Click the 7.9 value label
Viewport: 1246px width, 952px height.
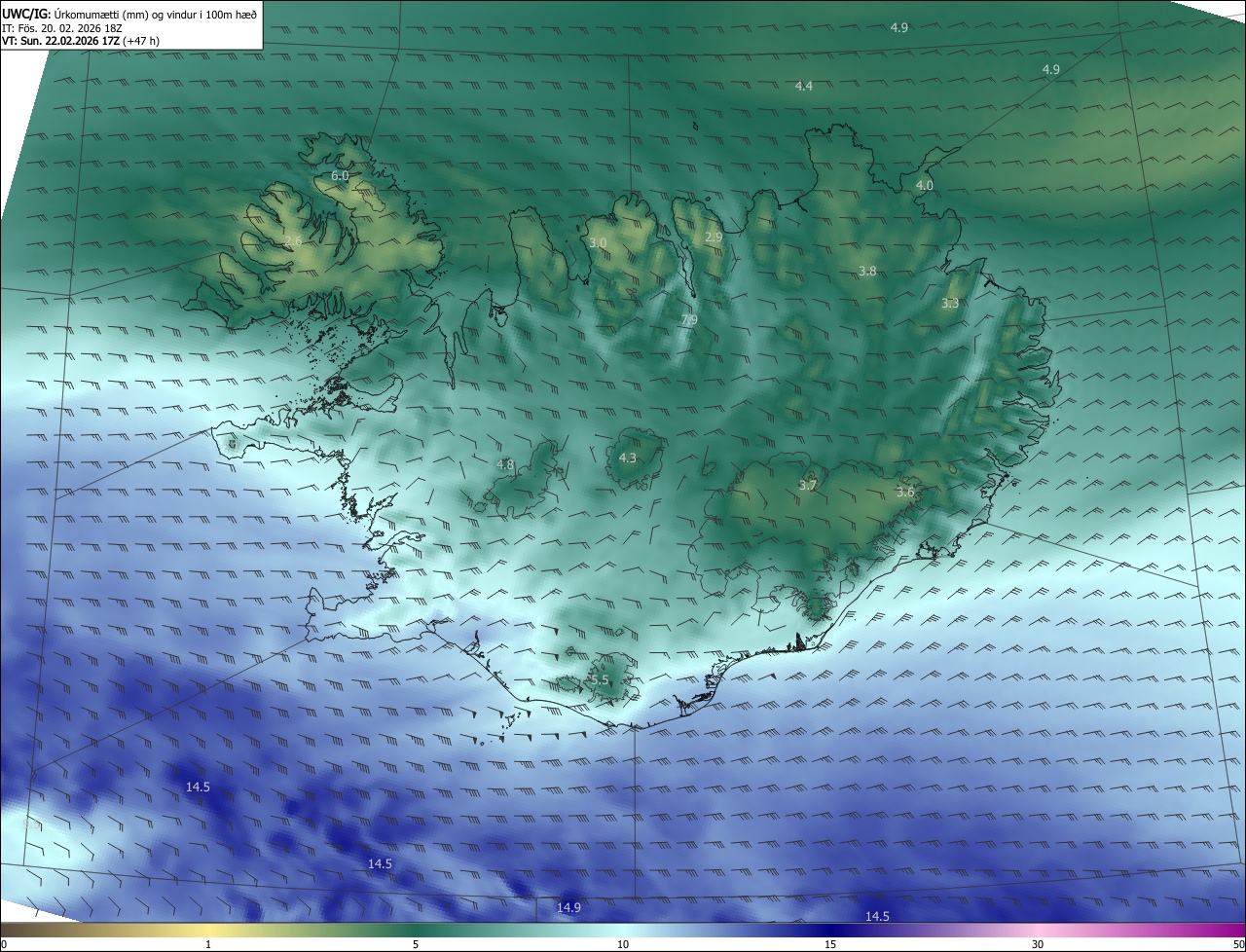[x=689, y=319]
